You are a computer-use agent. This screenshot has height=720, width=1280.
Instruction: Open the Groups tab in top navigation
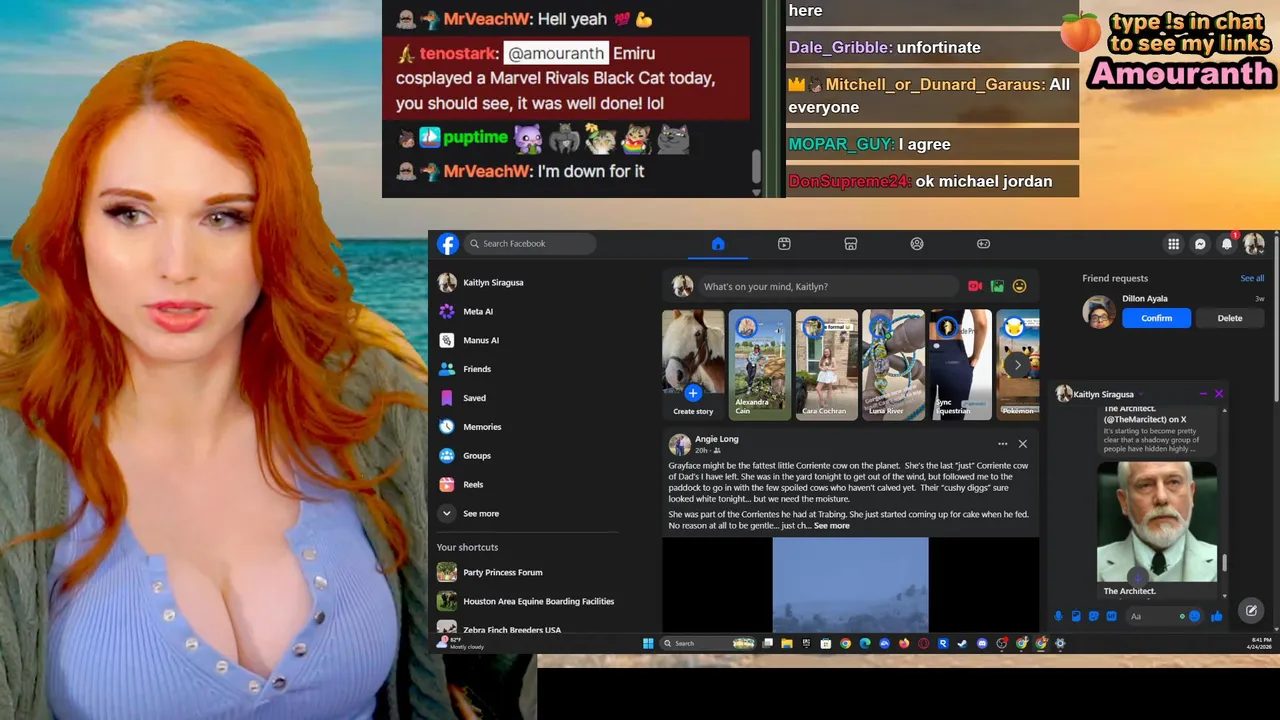tap(917, 244)
